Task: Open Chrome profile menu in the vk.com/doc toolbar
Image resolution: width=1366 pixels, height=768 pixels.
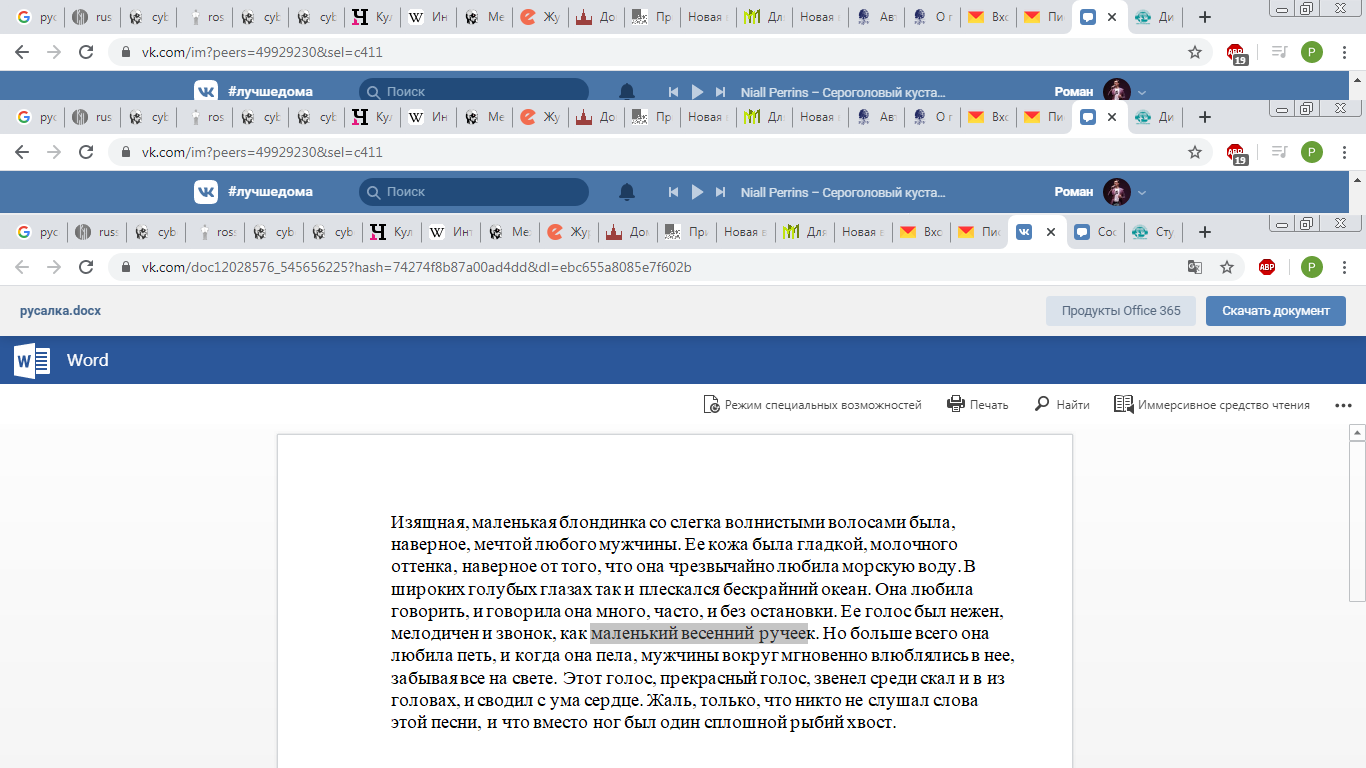Action: click(x=1311, y=267)
